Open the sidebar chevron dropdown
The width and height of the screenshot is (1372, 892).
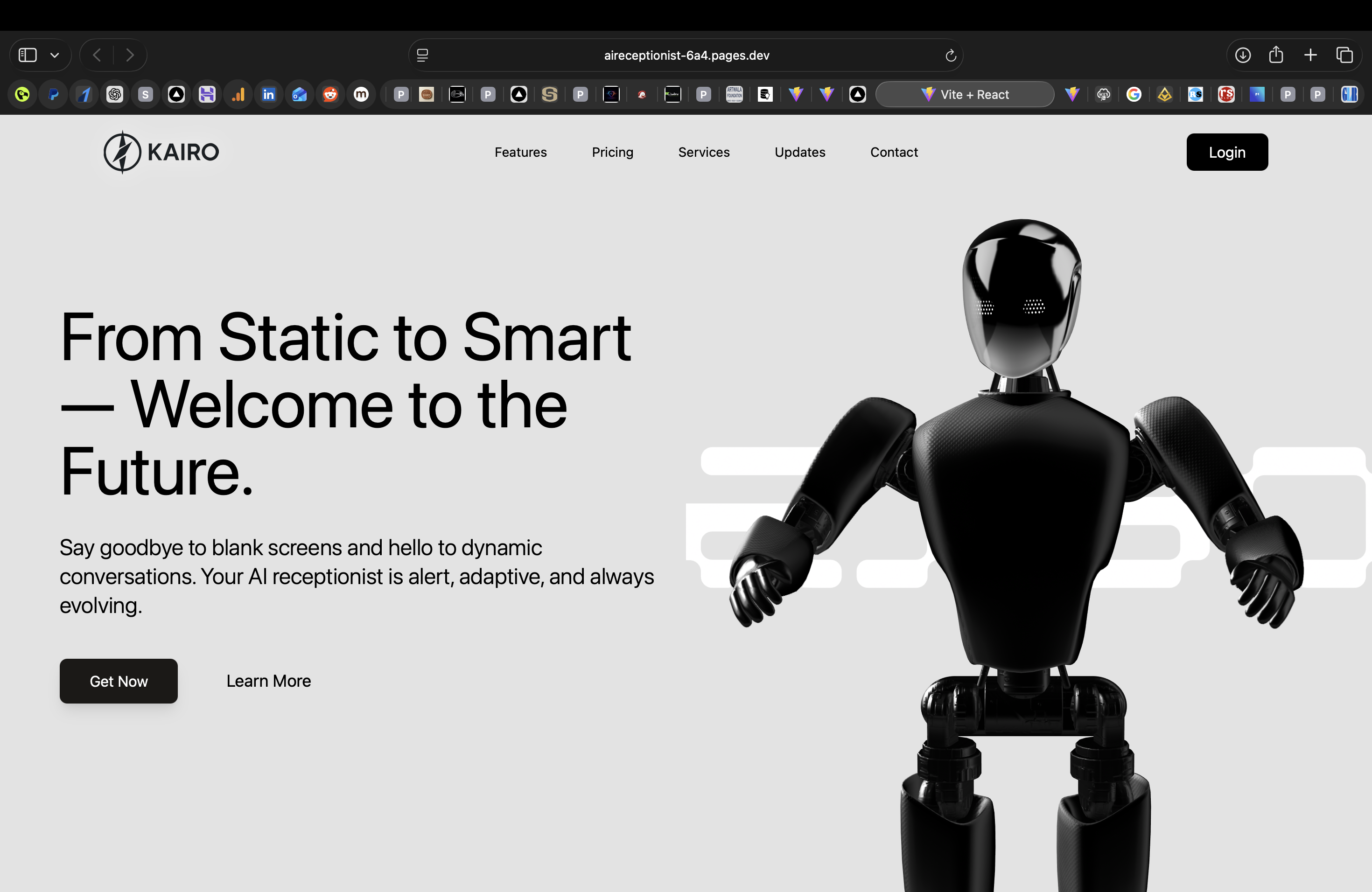pos(55,55)
